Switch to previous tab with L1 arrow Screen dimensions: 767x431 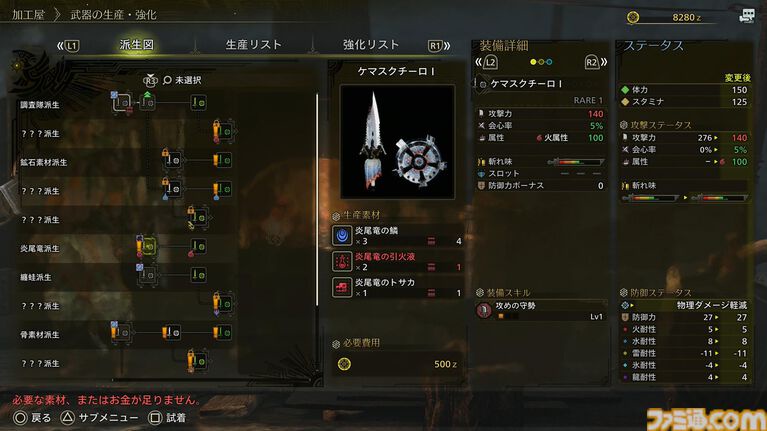[68, 46]
